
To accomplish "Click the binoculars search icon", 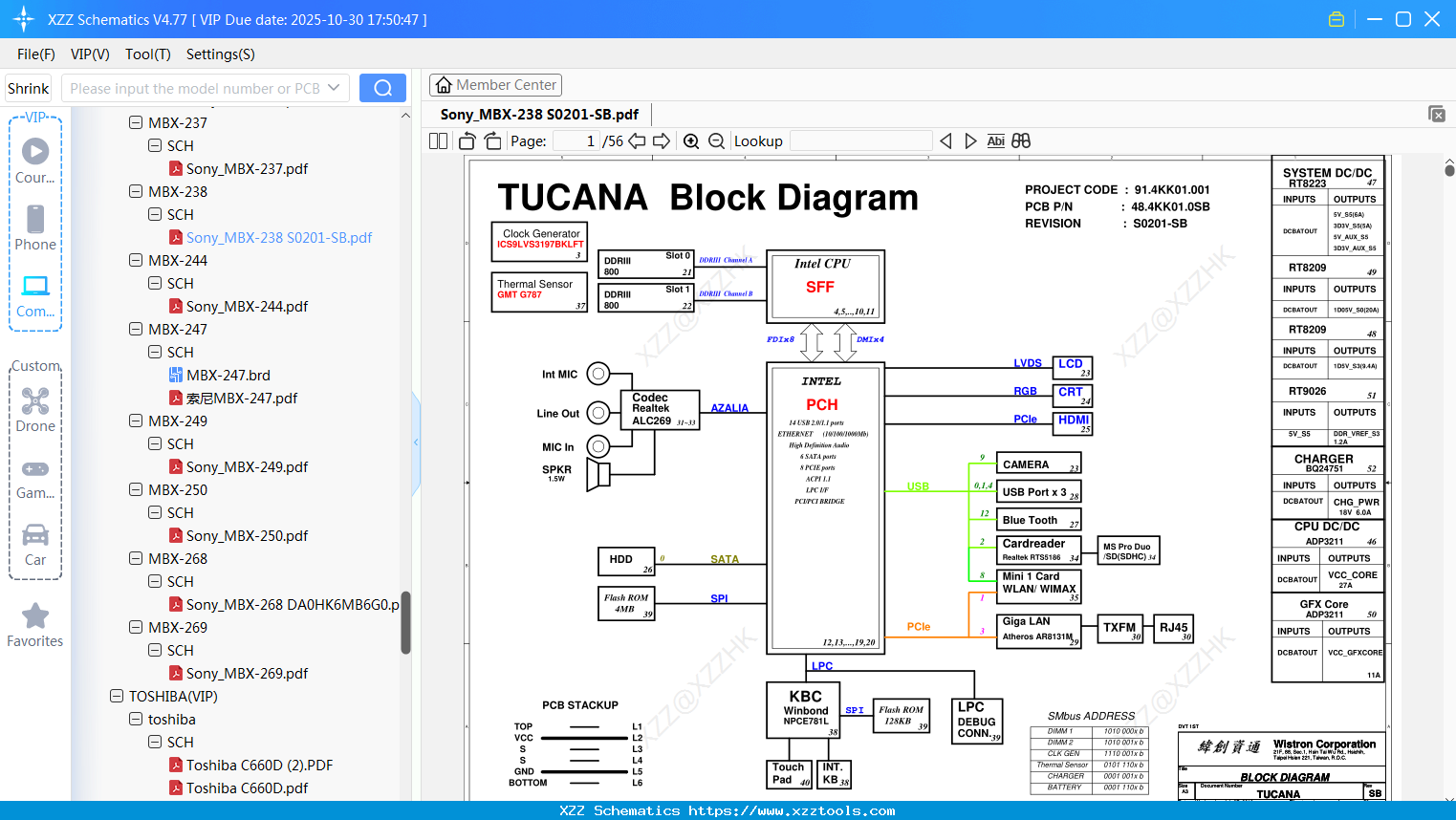I will click(x=1021, y=141).
